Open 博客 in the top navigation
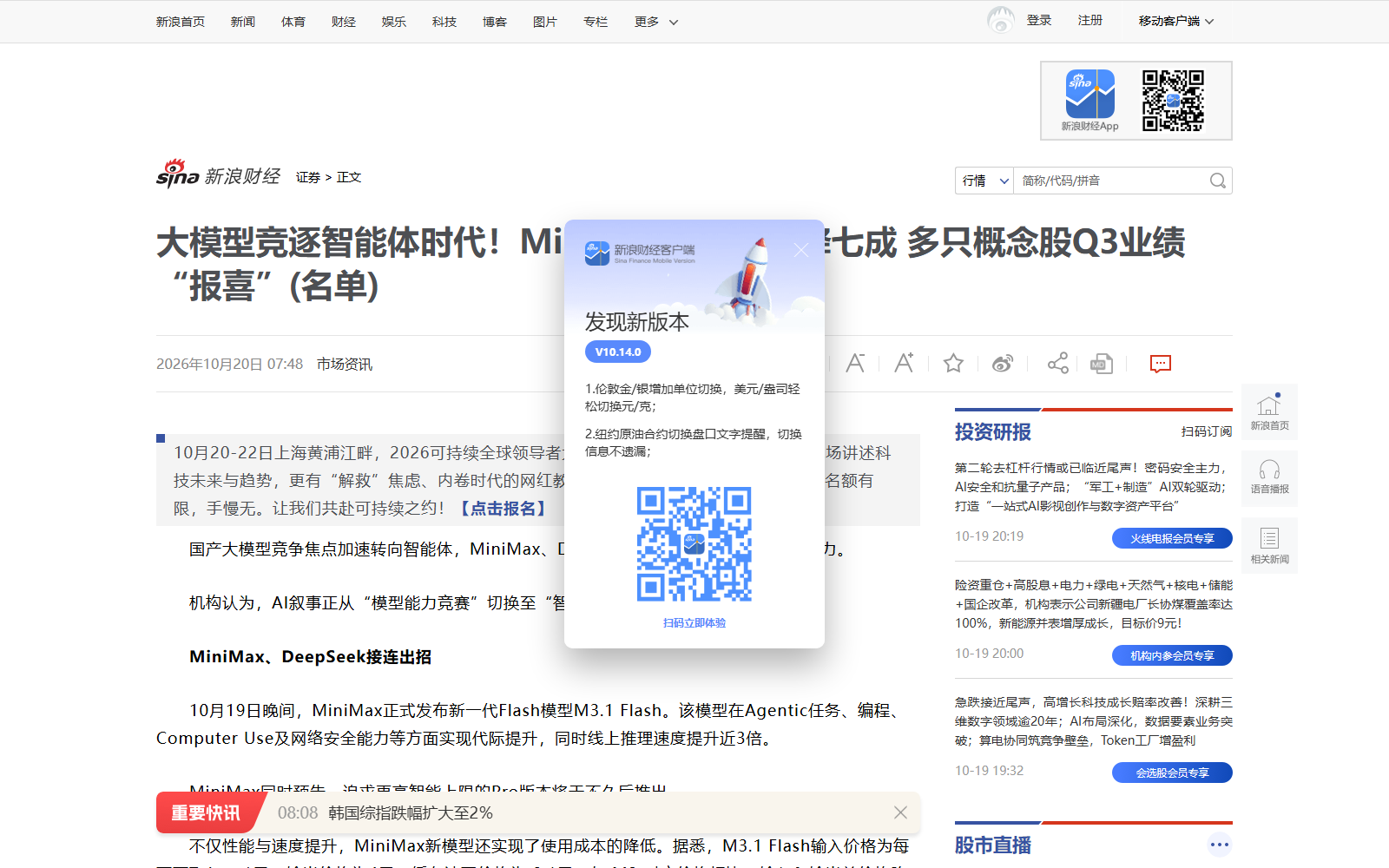1389x868 pixels. pyautogui.click(x=495, y=22)
